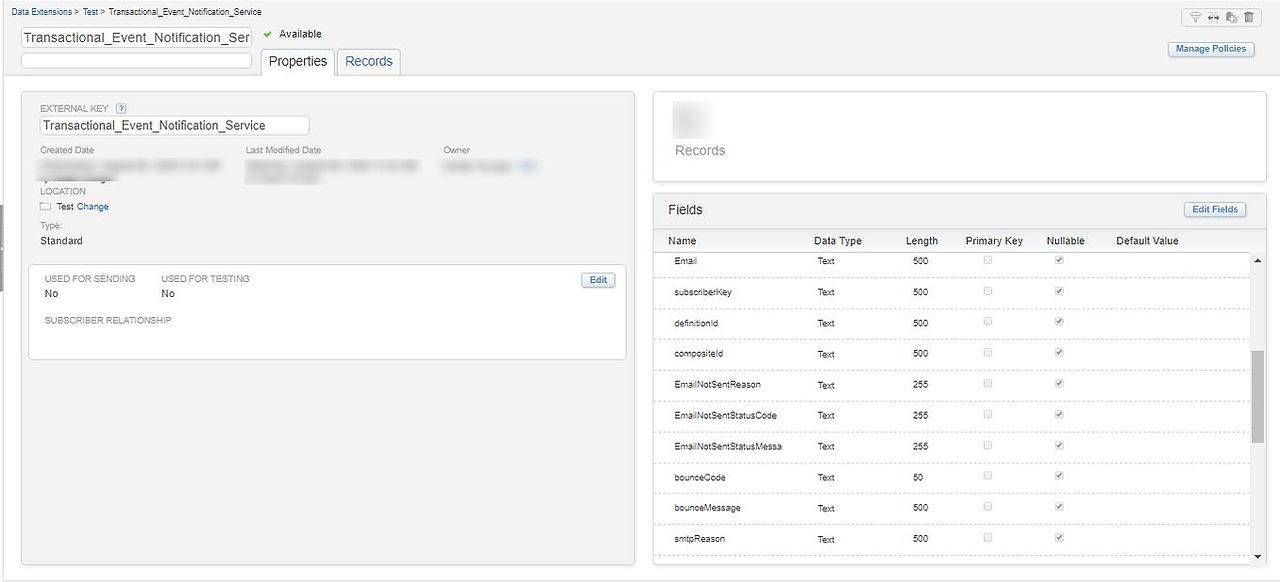Click the data extension name input field
Viewport: 1280px width, 582px height.
pyautogui.click(x=136, y=37)
